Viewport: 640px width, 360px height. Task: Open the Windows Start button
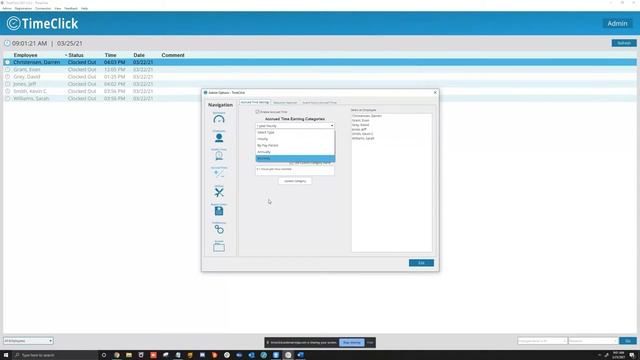tap(6, 355)
